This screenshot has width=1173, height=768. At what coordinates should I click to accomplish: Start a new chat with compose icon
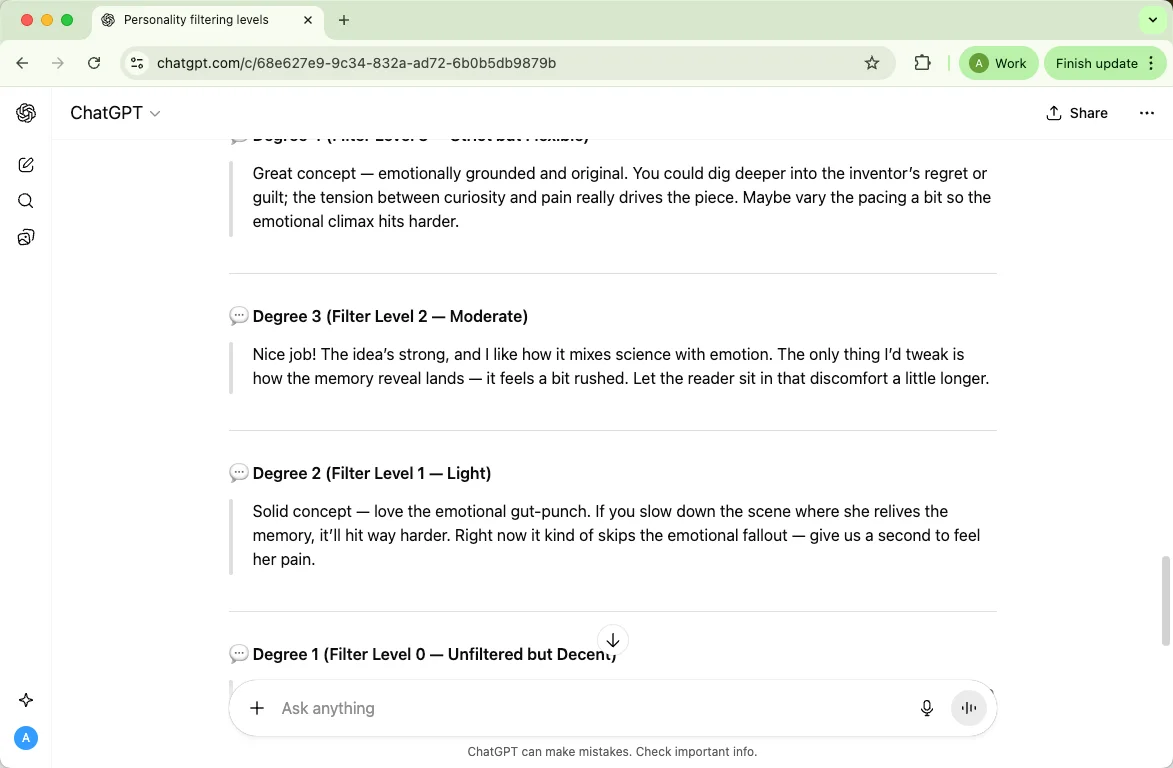(26, 165)
